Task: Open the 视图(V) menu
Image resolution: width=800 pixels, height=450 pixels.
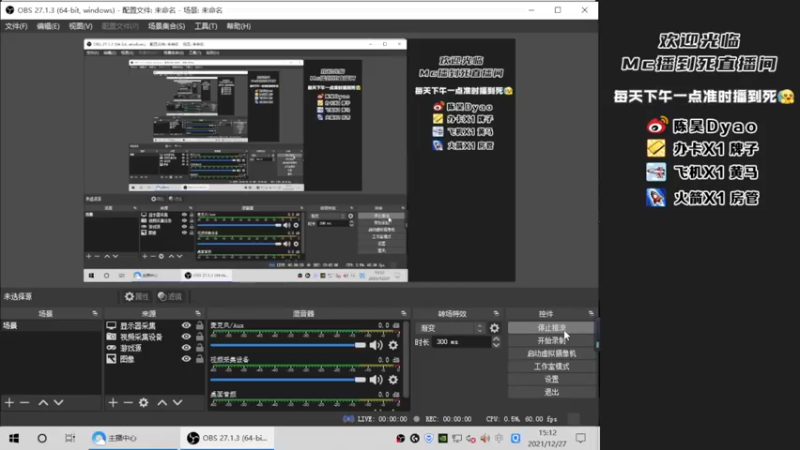Action: tap(81, 27)
